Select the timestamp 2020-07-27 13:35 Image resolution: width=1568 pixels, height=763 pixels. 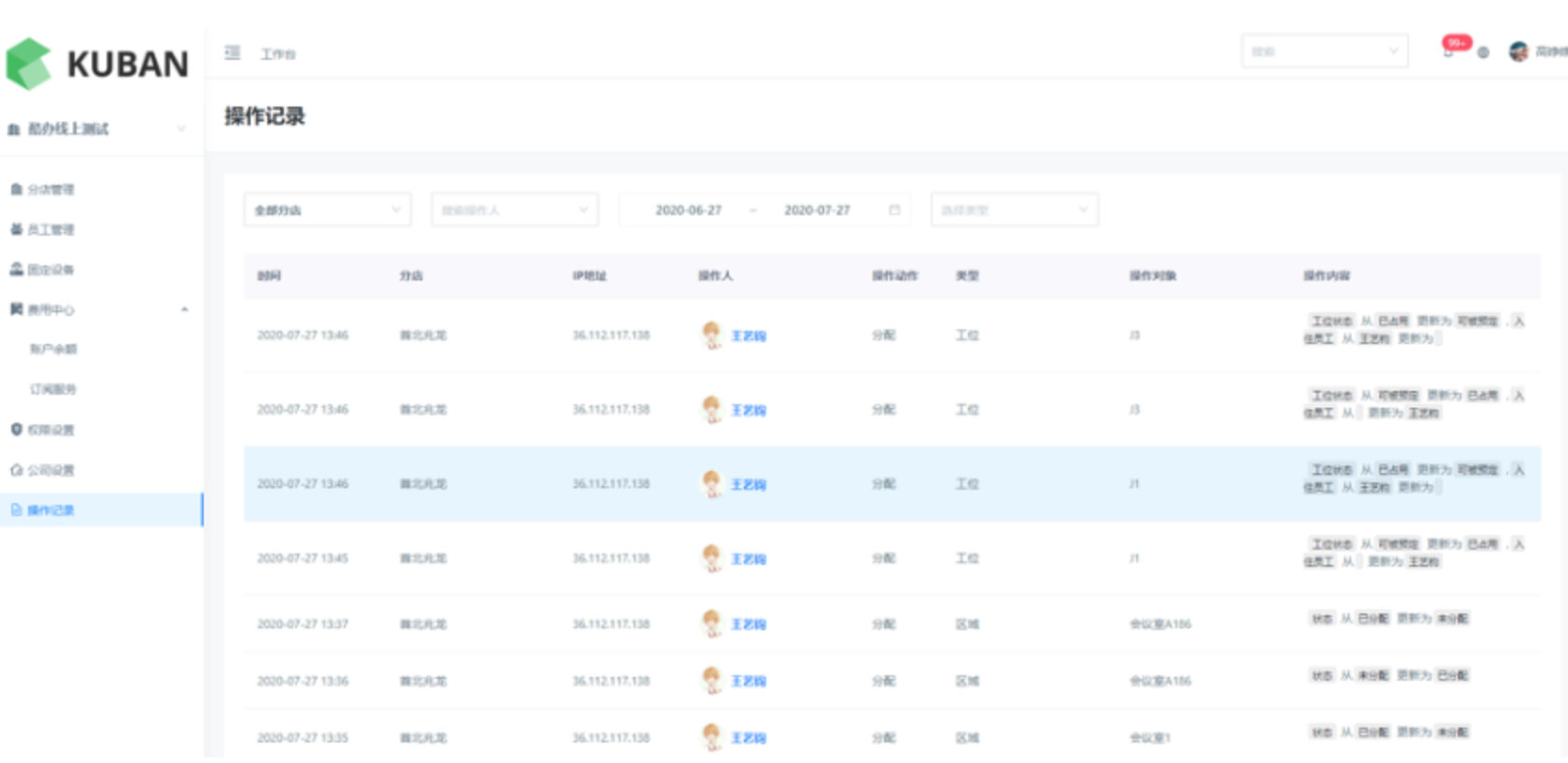(x=303, y=738)
